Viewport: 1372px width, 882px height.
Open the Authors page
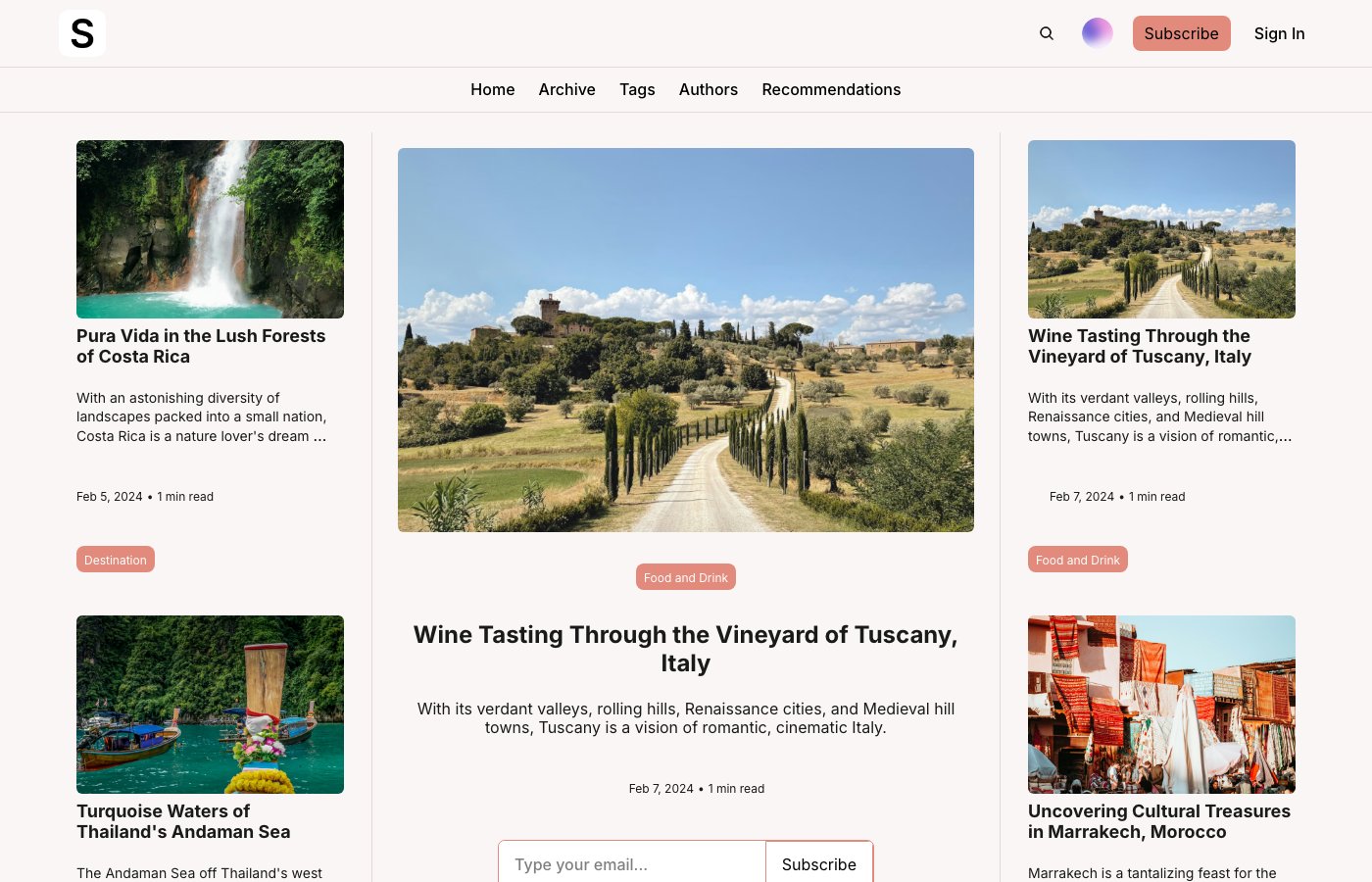click(x=709, y=89)
